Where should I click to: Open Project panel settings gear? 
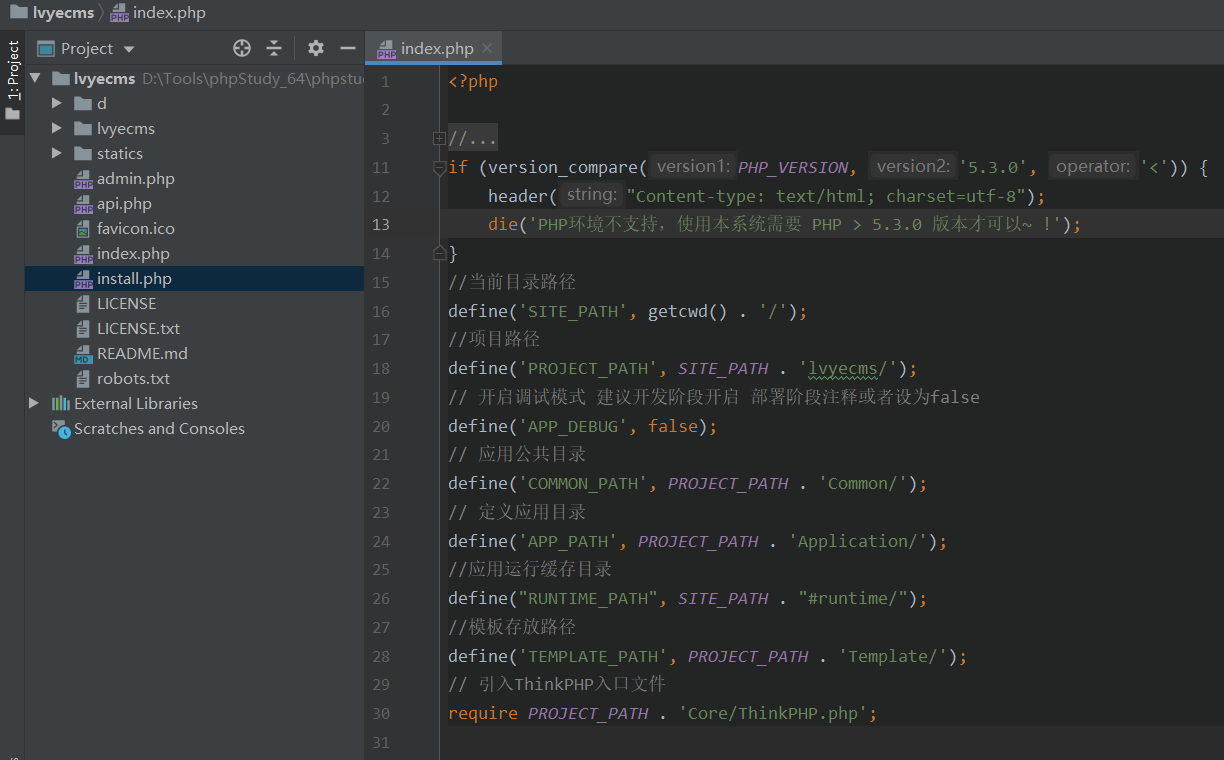point(316,48)
